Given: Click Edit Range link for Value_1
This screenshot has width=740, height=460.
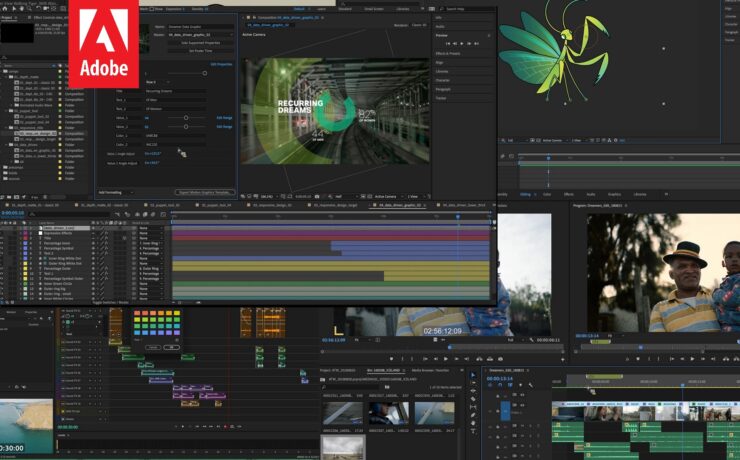Looking at the screenshot, I should click(224, 118).
